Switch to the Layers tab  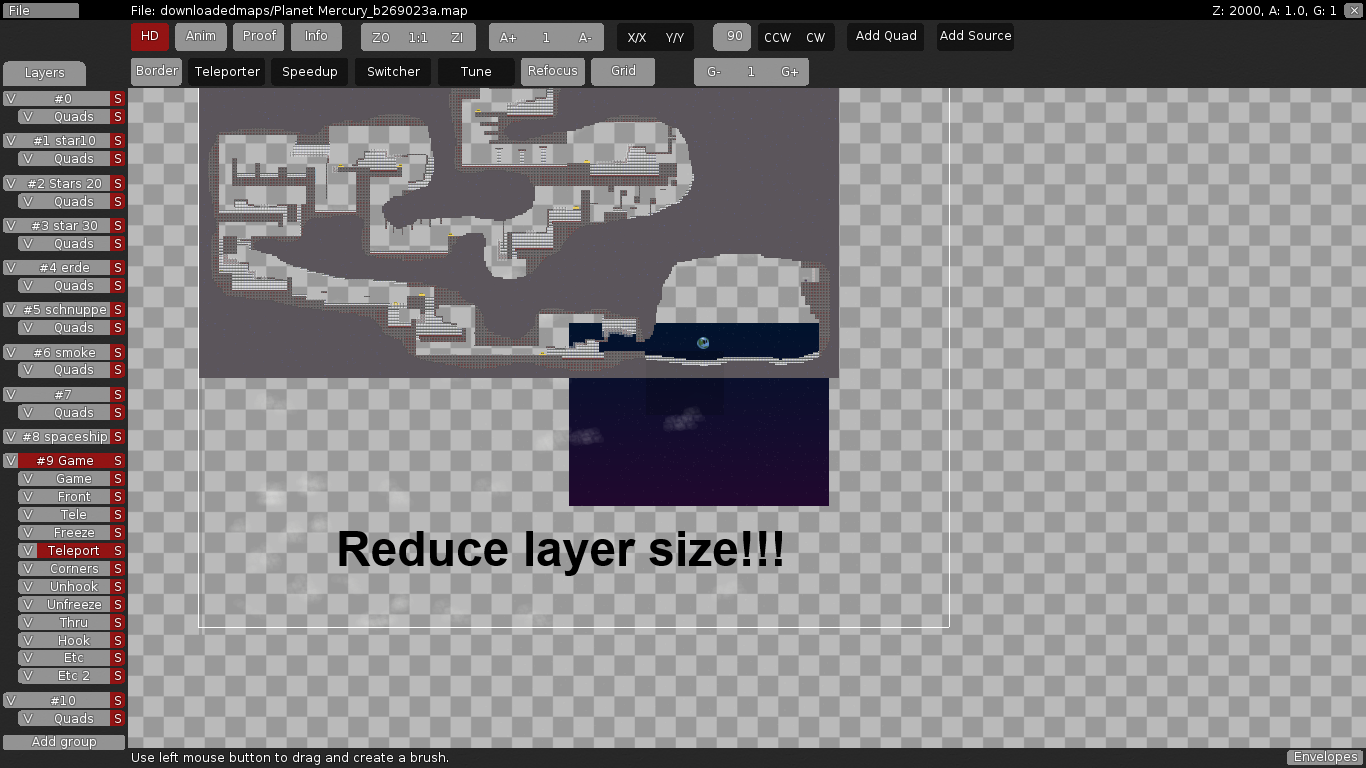coord(44,73)
